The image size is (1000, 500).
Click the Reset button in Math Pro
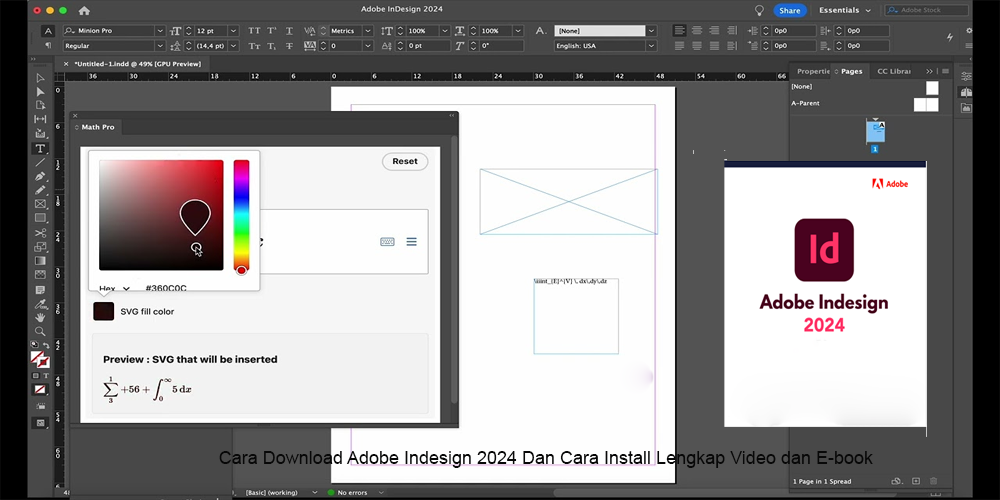[x=405, y=161]
